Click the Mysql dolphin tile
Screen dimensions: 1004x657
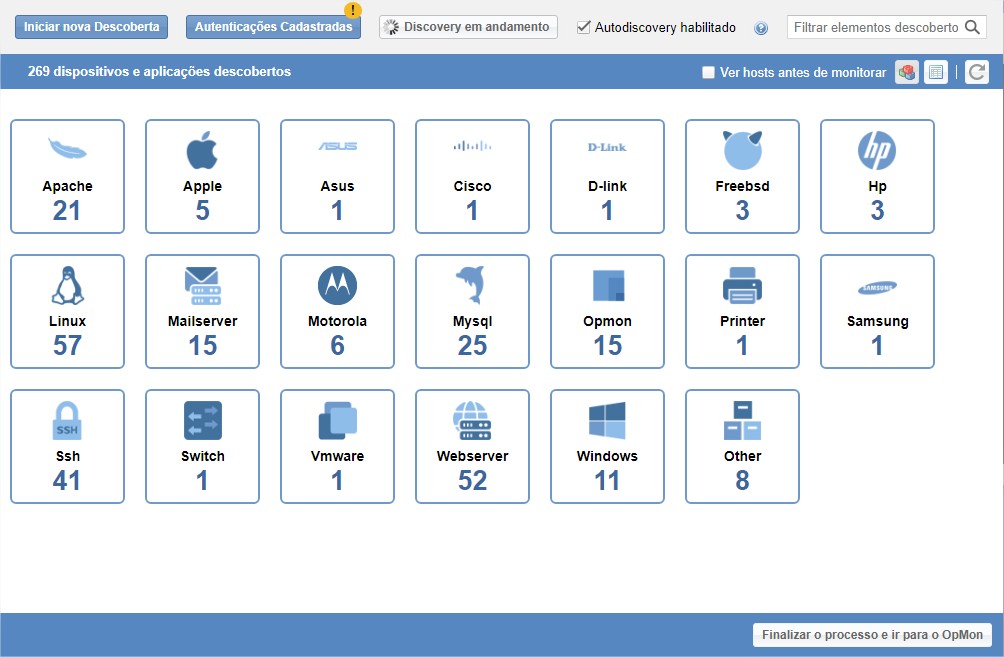(472, 311)
